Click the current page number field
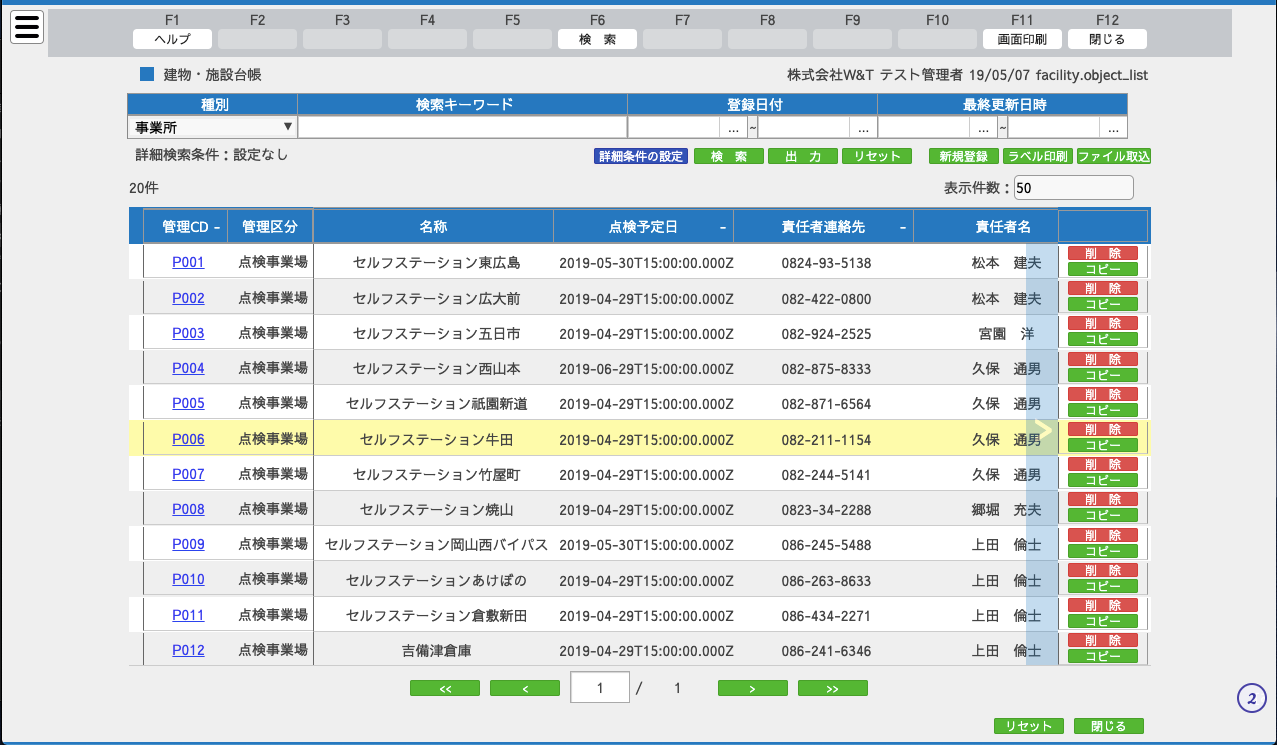 (600, 687)
